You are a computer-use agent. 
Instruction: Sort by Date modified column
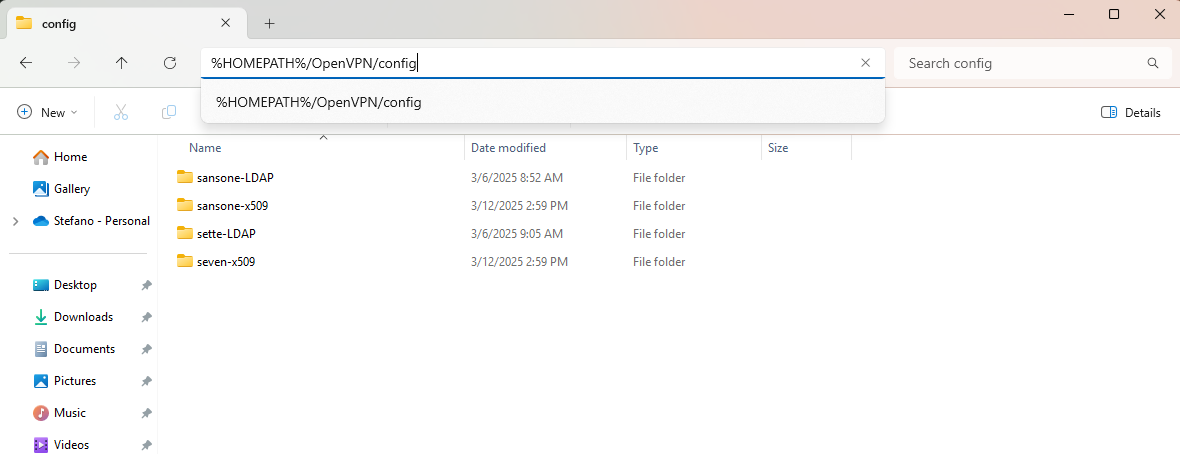click(508, 148)
